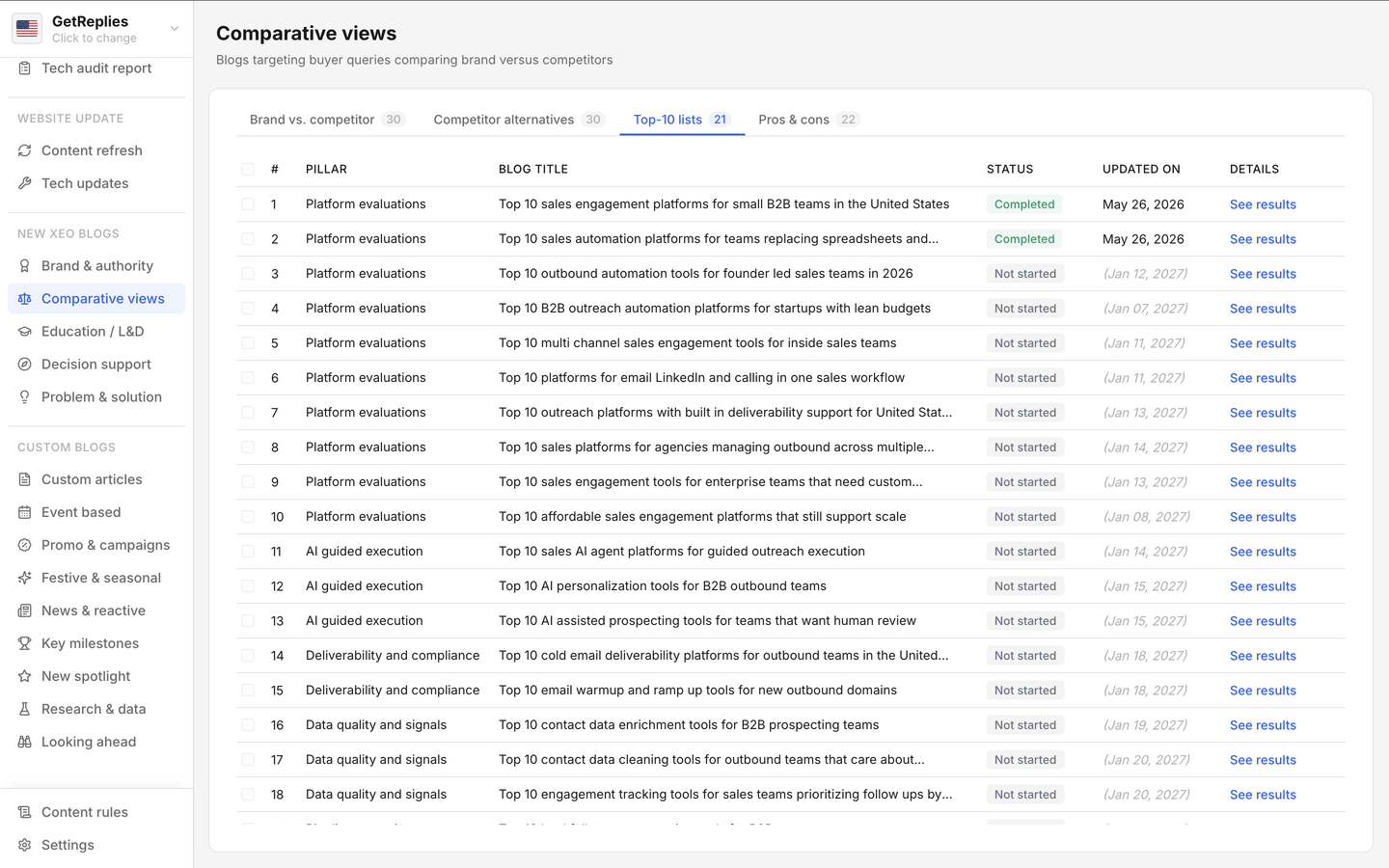The height and width of the screenshot is (868, 1389).
Task: Open Tech audit report page
Action: (96, 68)
